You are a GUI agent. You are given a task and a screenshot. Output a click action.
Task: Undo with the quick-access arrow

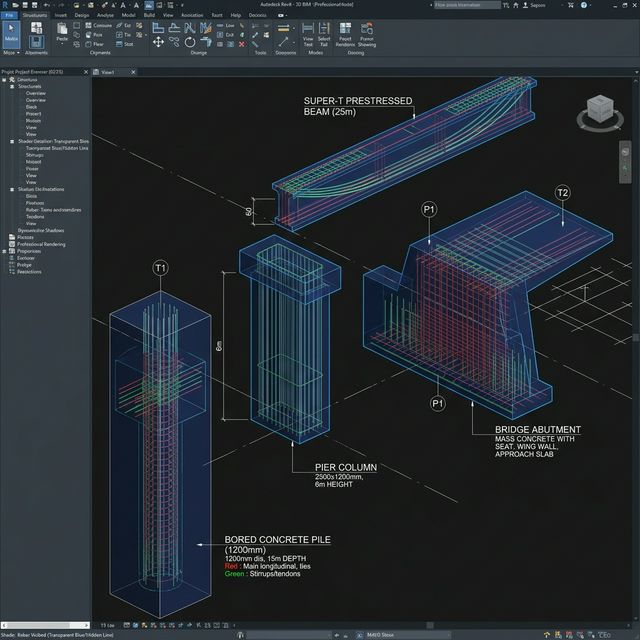tap(46, 5)
